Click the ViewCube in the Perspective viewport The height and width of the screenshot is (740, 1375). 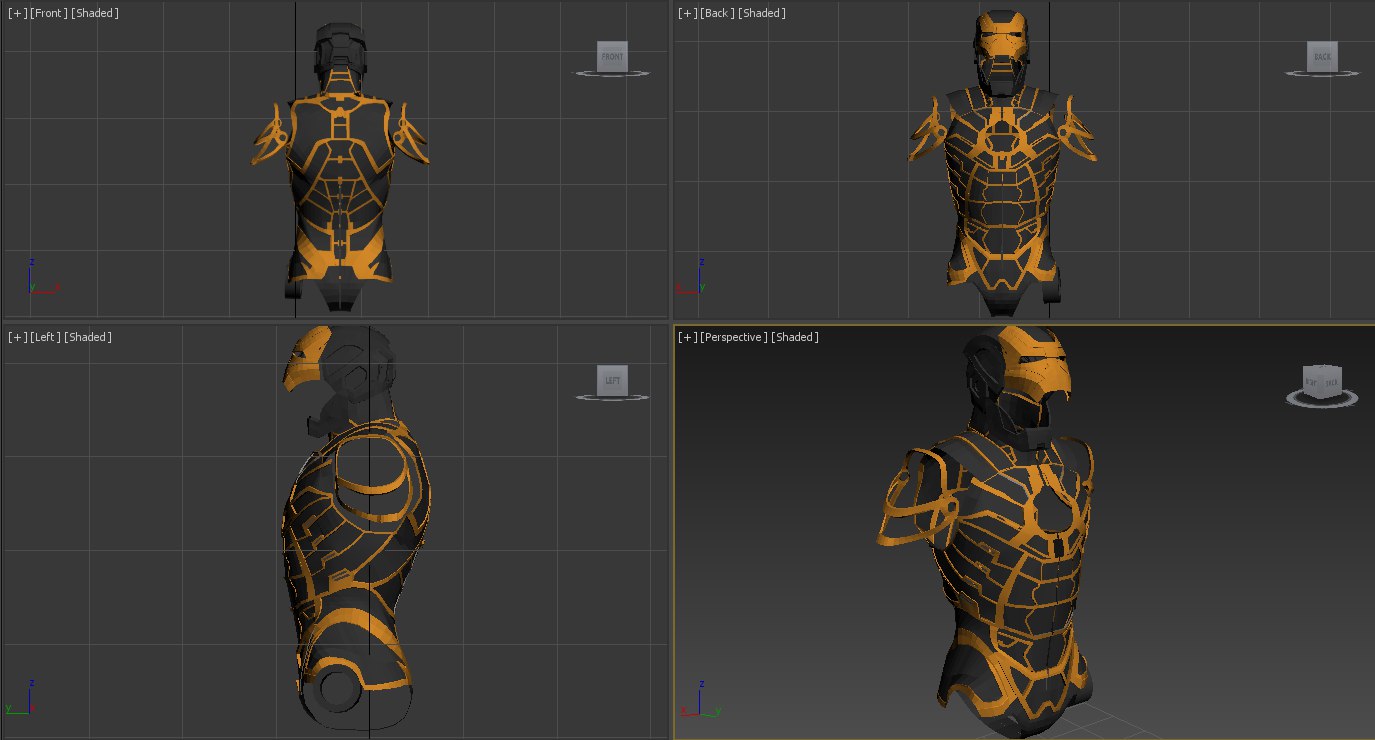(1322, 381)
